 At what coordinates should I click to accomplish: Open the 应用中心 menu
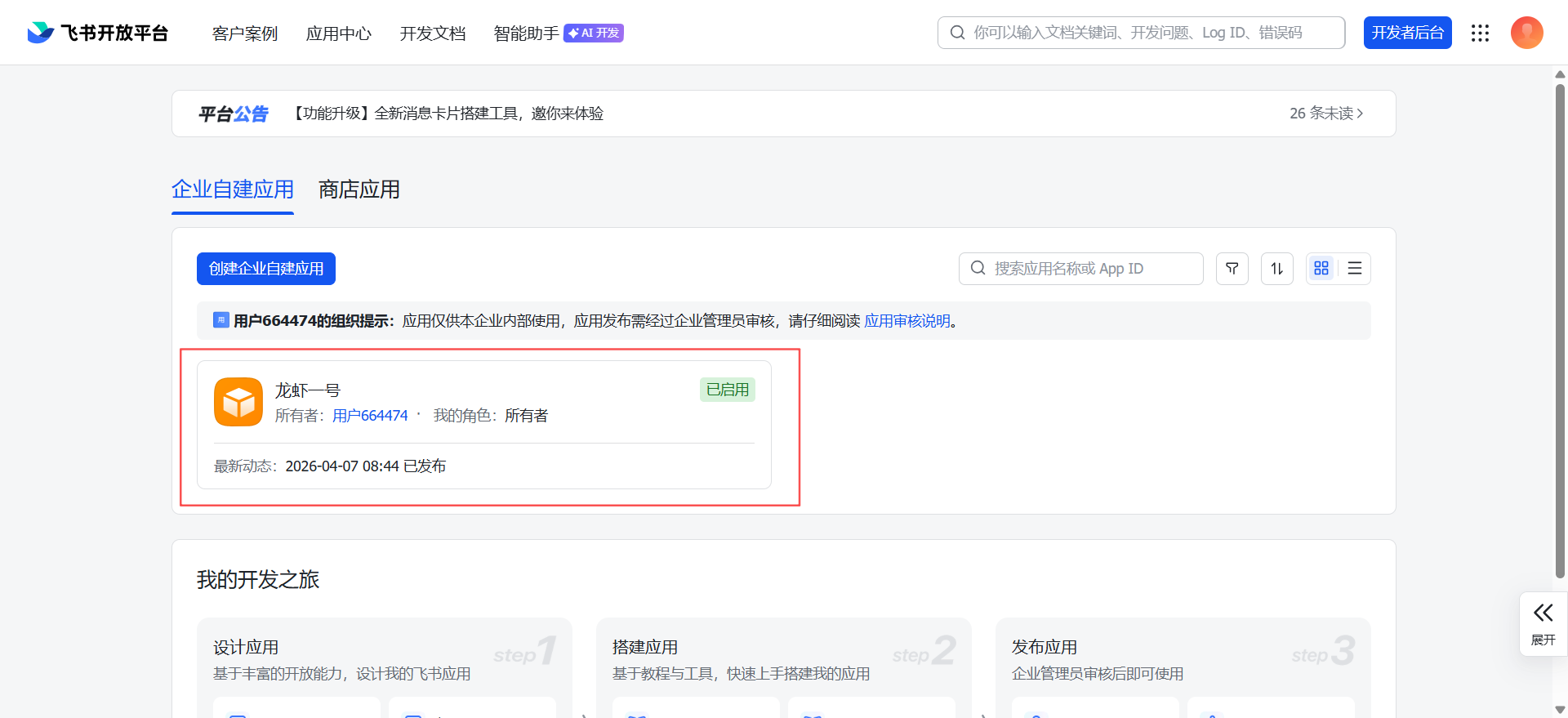tap(339, 33)
